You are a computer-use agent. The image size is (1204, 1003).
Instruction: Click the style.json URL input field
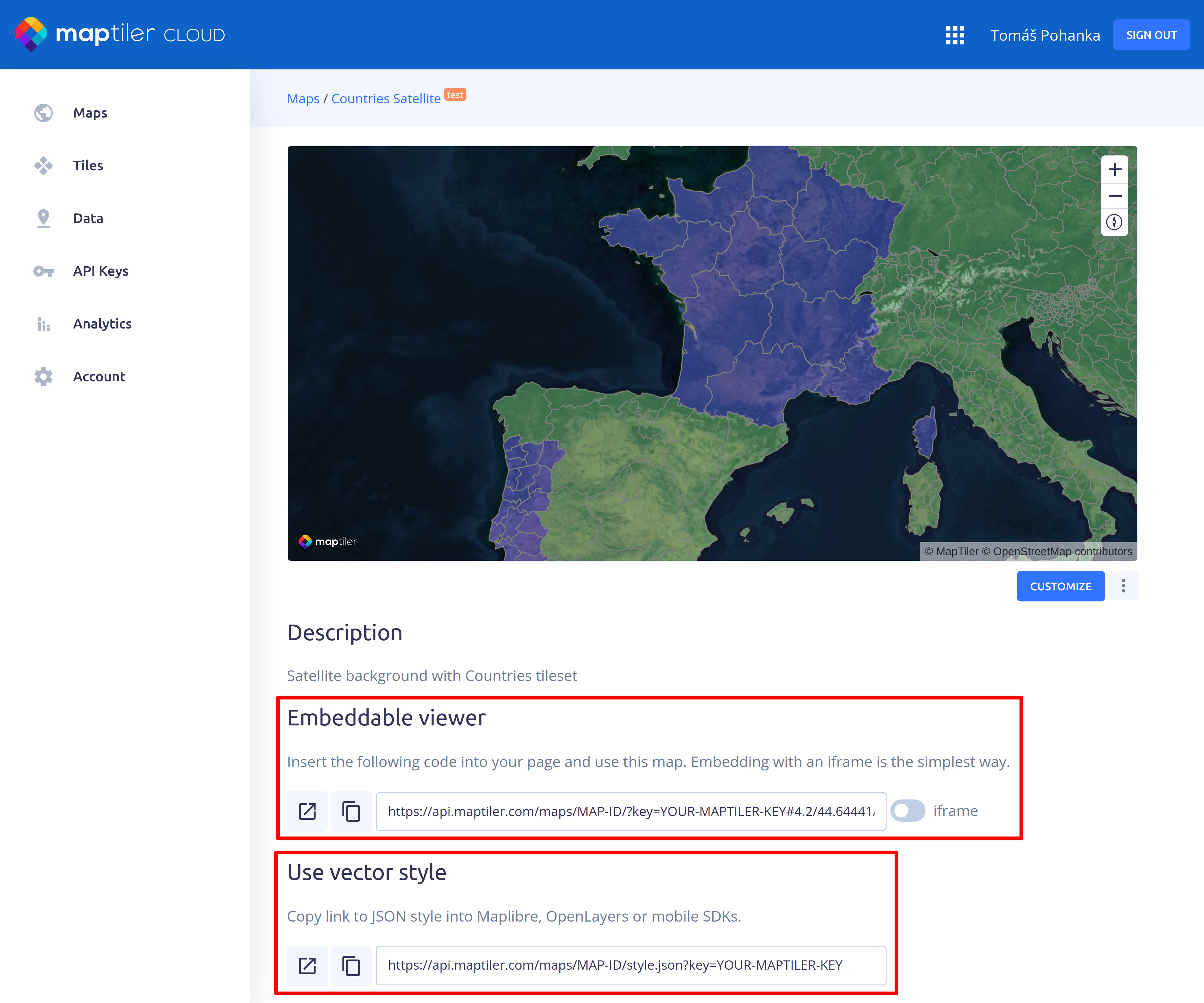630,965
